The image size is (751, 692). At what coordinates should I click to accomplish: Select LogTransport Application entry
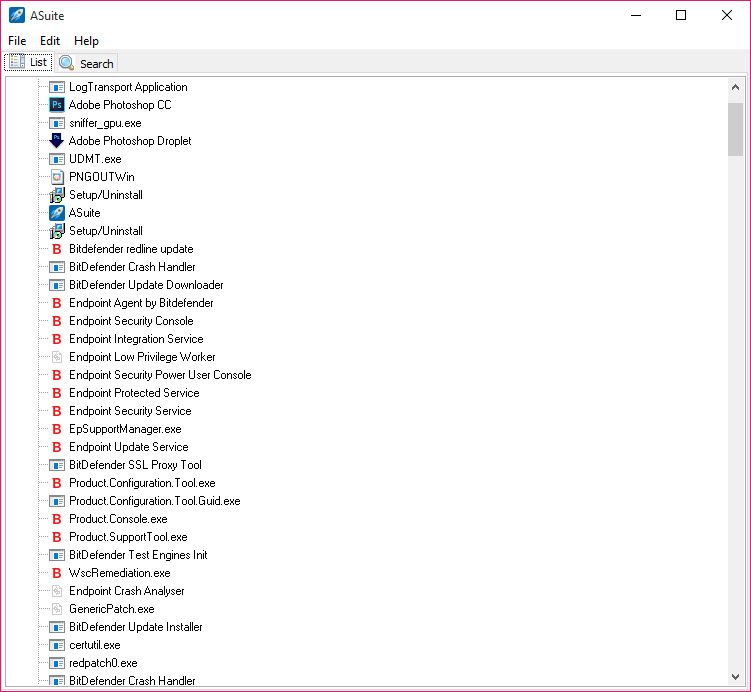128,87
